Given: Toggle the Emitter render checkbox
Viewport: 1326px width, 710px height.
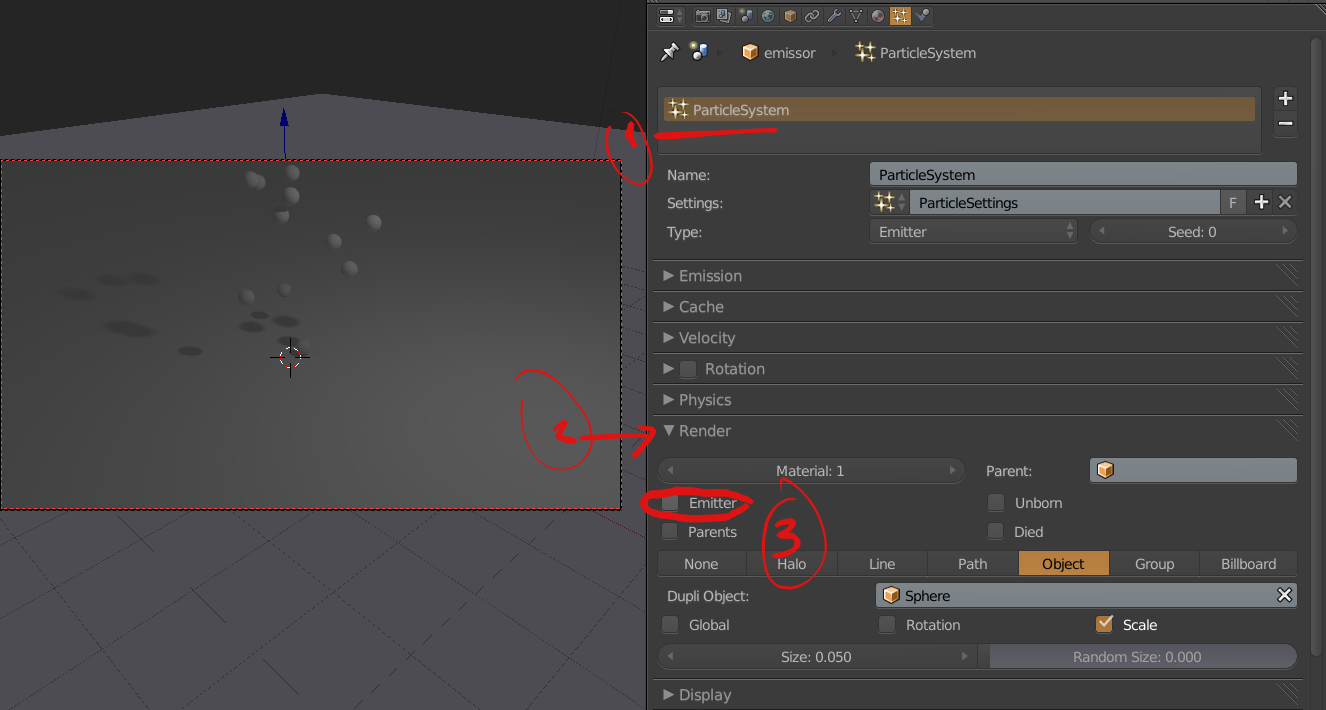Looking at the screenshot, I should pos(670,503).
